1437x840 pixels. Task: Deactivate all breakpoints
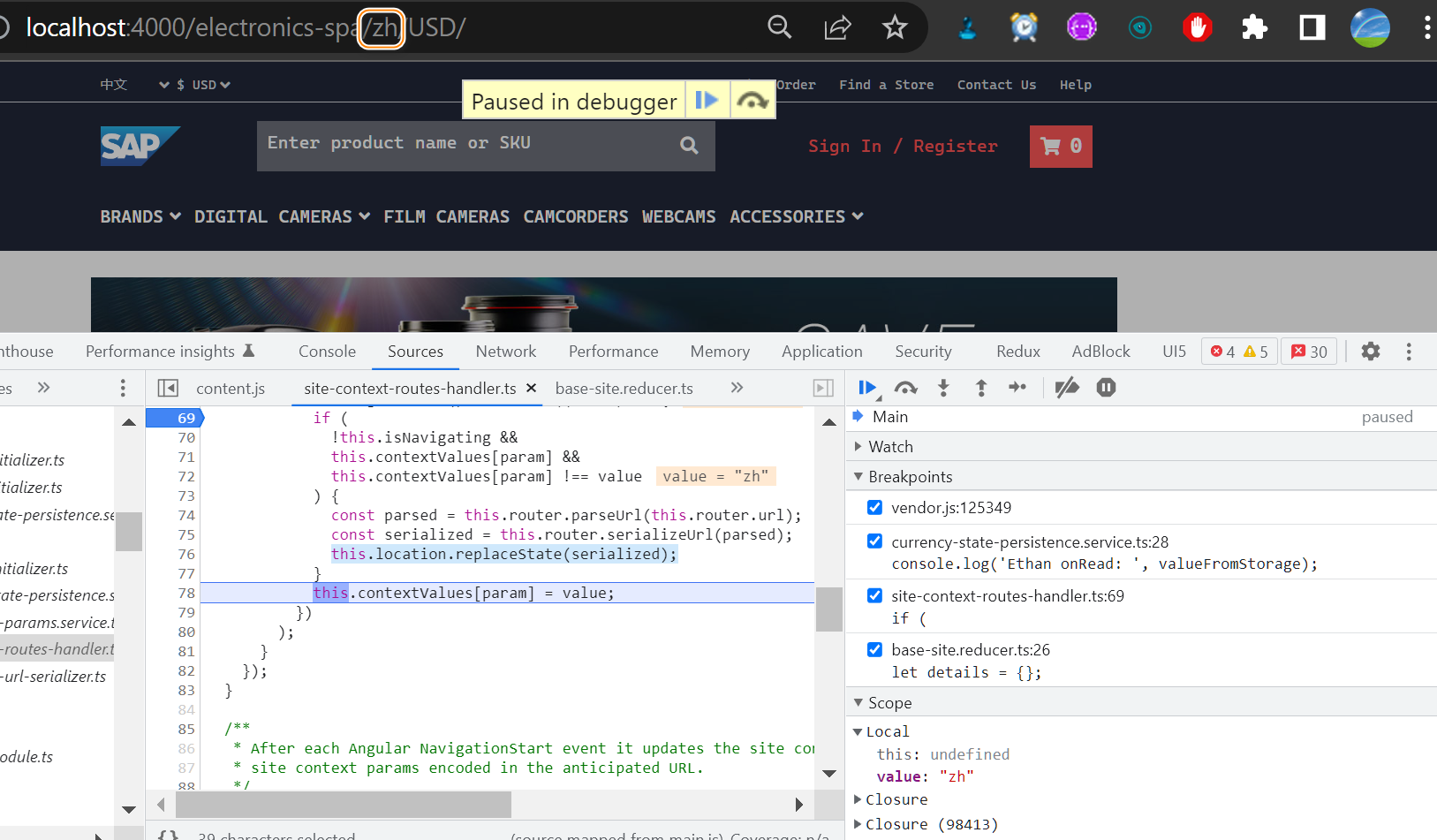tap(1067, 388)
